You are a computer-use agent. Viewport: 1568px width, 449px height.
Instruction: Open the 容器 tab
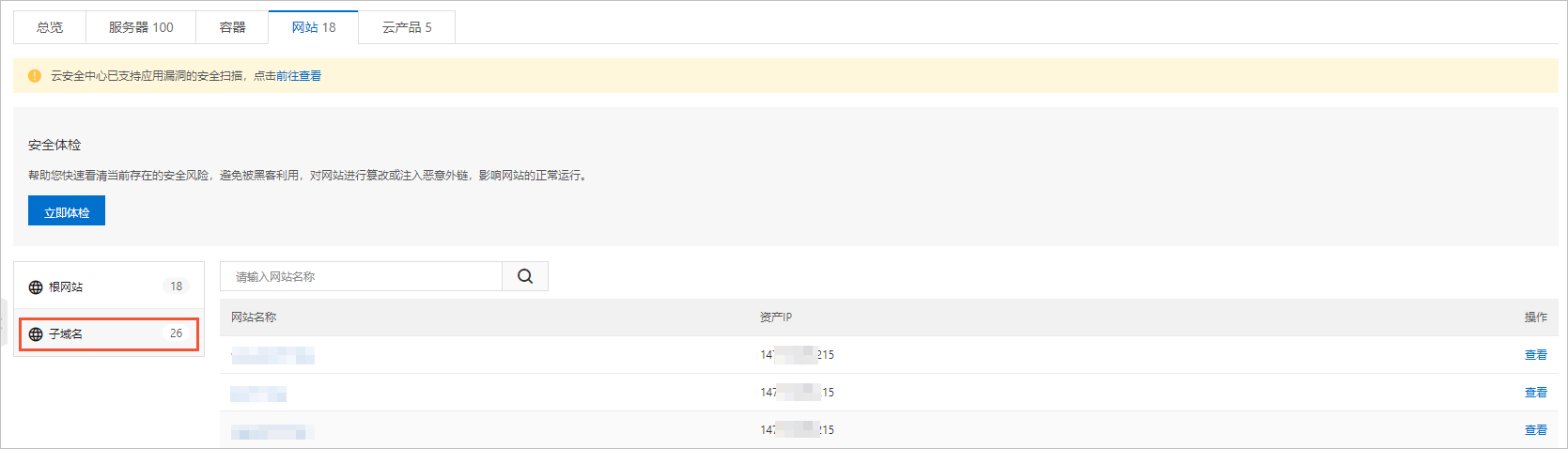point(232,27)
